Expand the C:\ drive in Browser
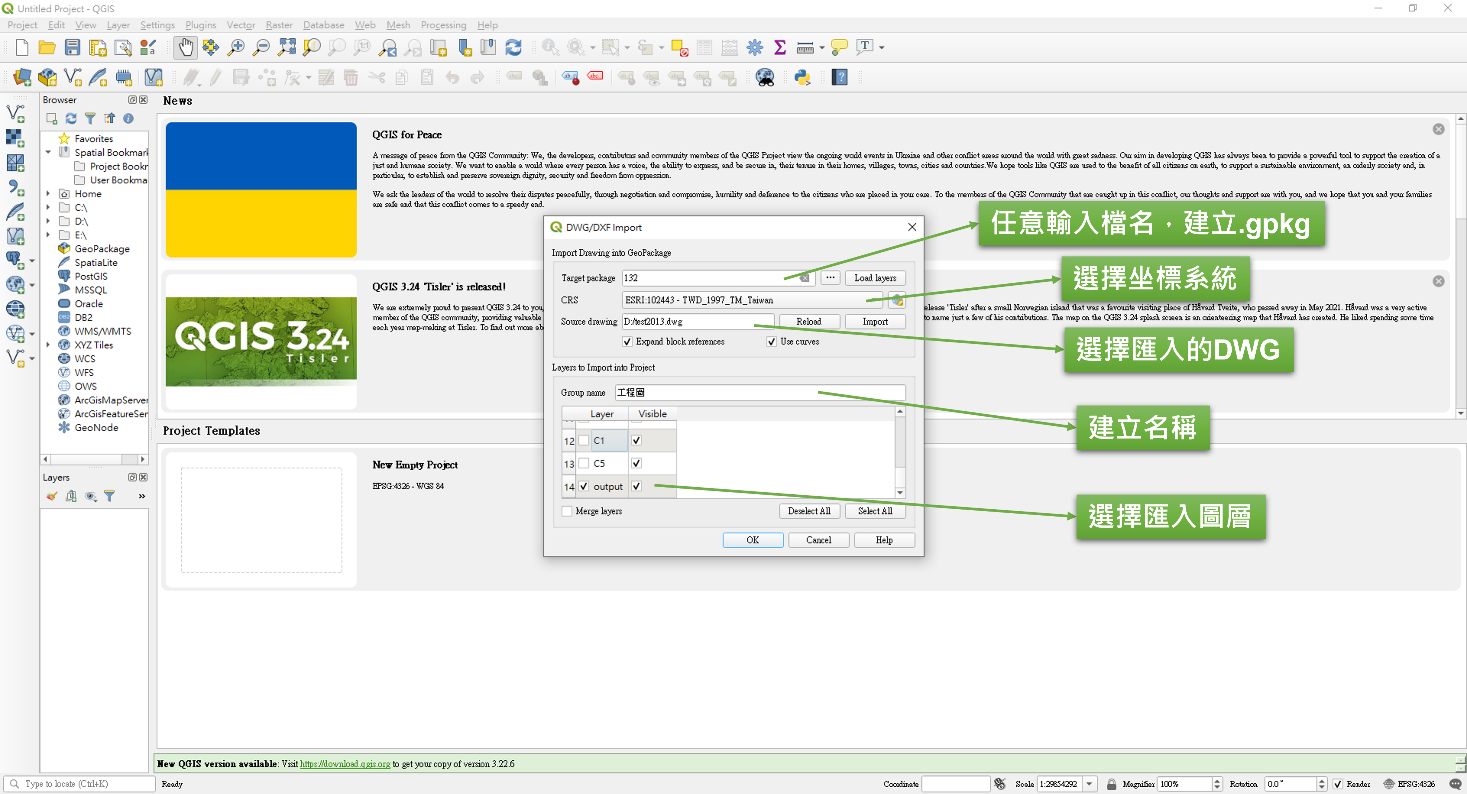The height and width of the screenshot is (794, 1467). tap(48, 208)
